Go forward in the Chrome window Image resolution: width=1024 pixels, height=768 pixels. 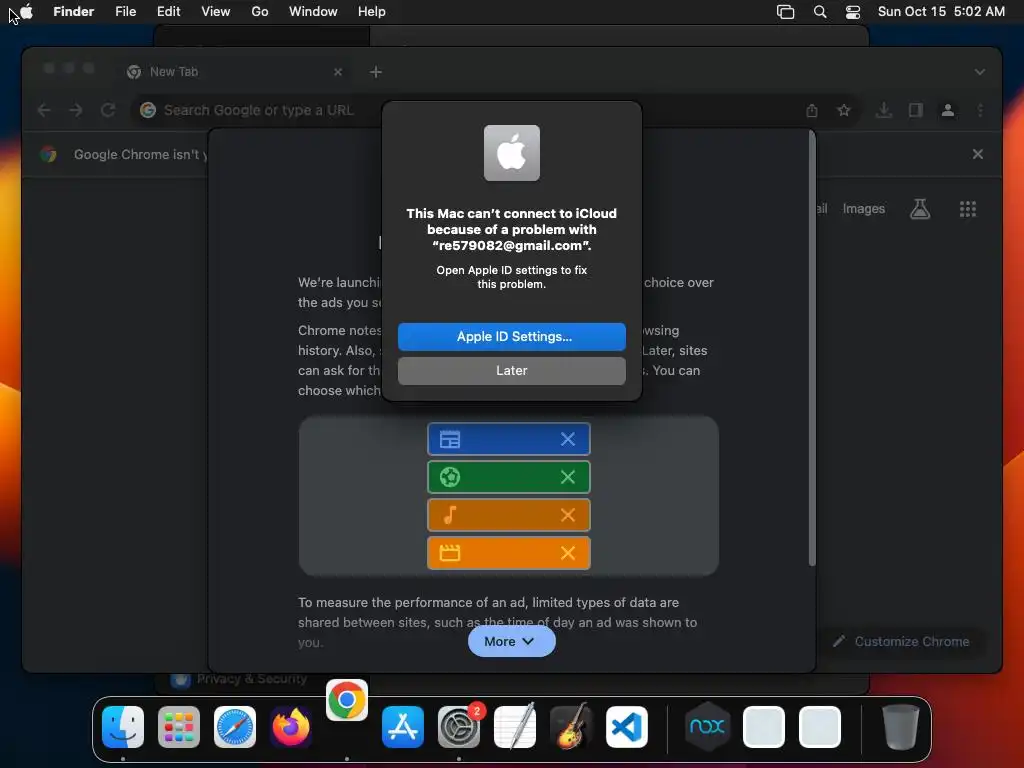point(76,110)
